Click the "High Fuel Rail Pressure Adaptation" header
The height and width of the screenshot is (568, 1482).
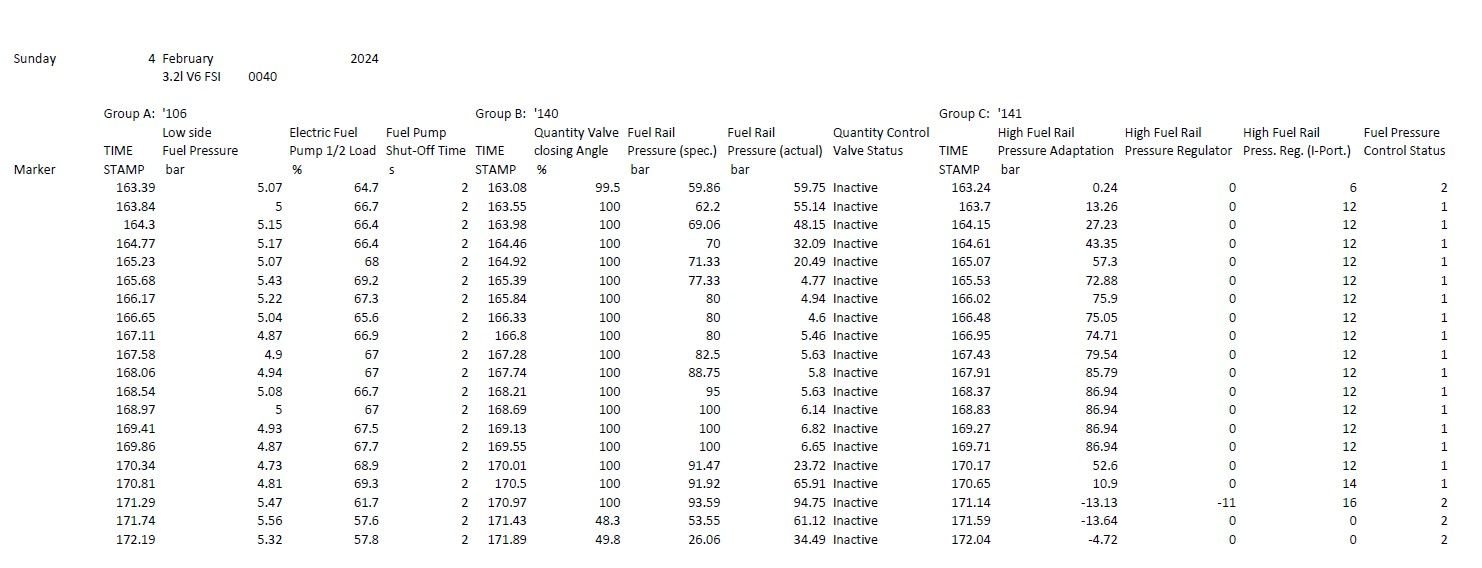pos(1055,141)
